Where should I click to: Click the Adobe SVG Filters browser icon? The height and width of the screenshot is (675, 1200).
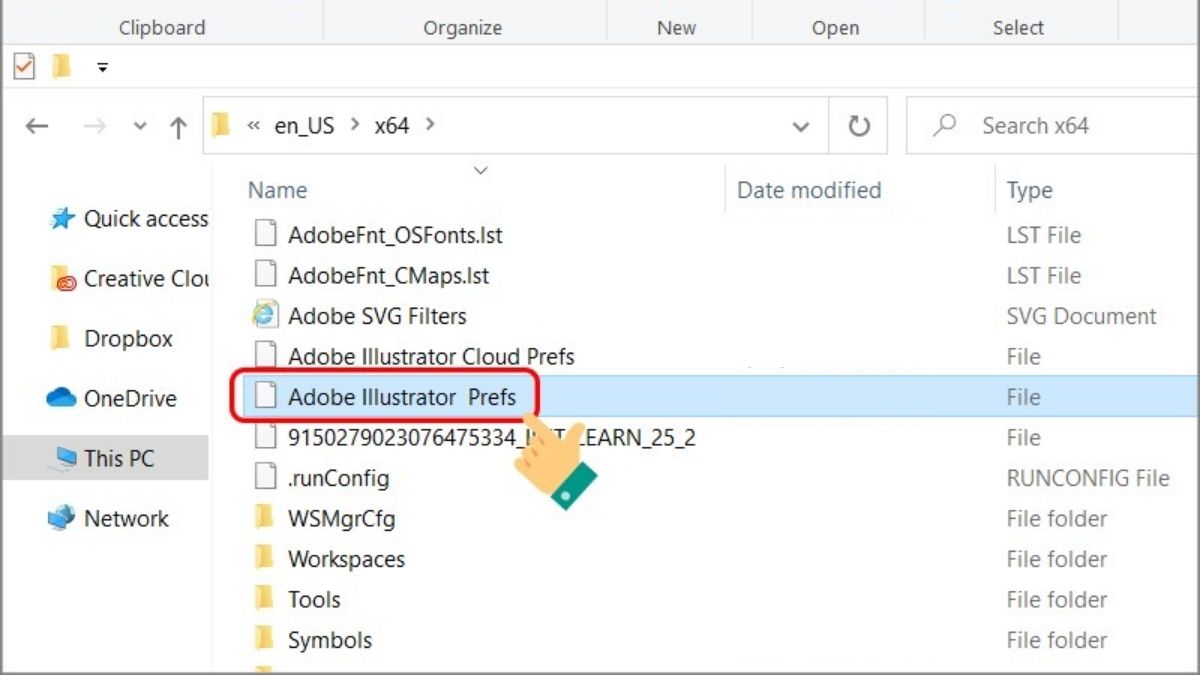tap(265, 316)
